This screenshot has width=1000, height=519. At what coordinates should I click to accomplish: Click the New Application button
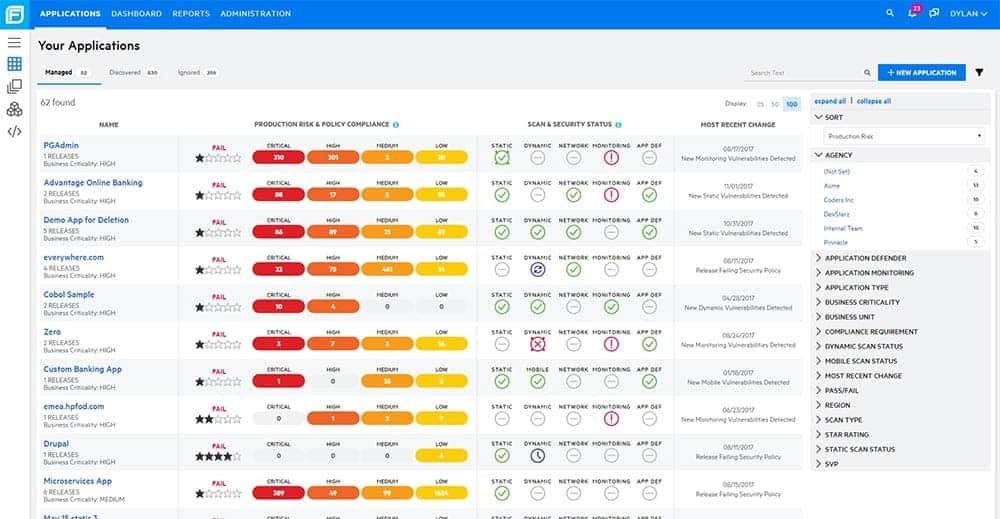922,73
